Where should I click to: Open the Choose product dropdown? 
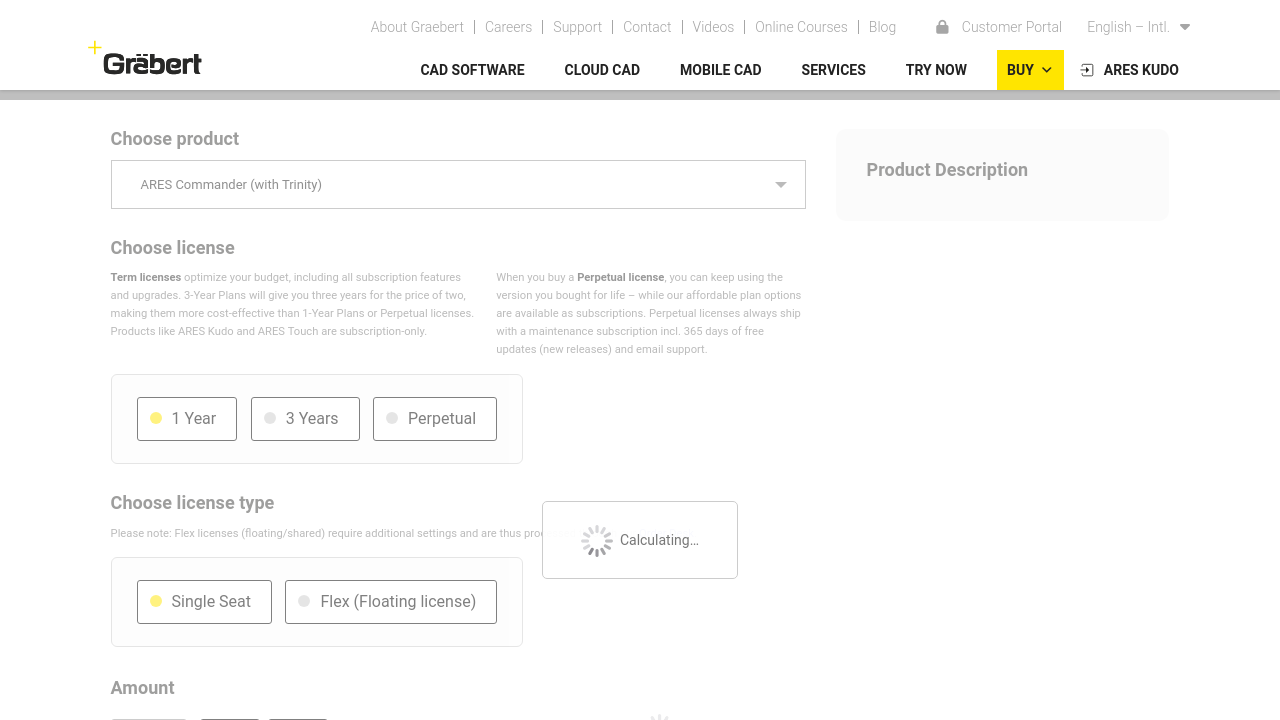(x=458, y=185)
